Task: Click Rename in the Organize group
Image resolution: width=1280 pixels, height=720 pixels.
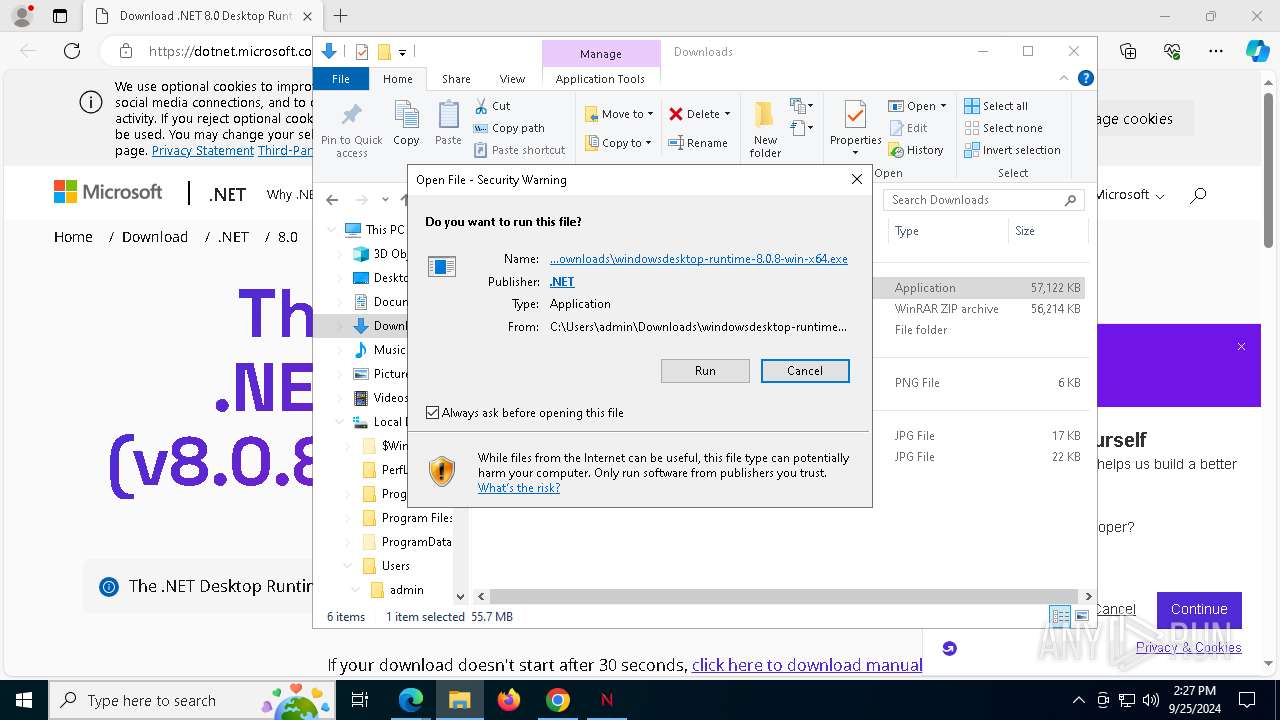Action: pyautogui.click(x=698, y=143)
